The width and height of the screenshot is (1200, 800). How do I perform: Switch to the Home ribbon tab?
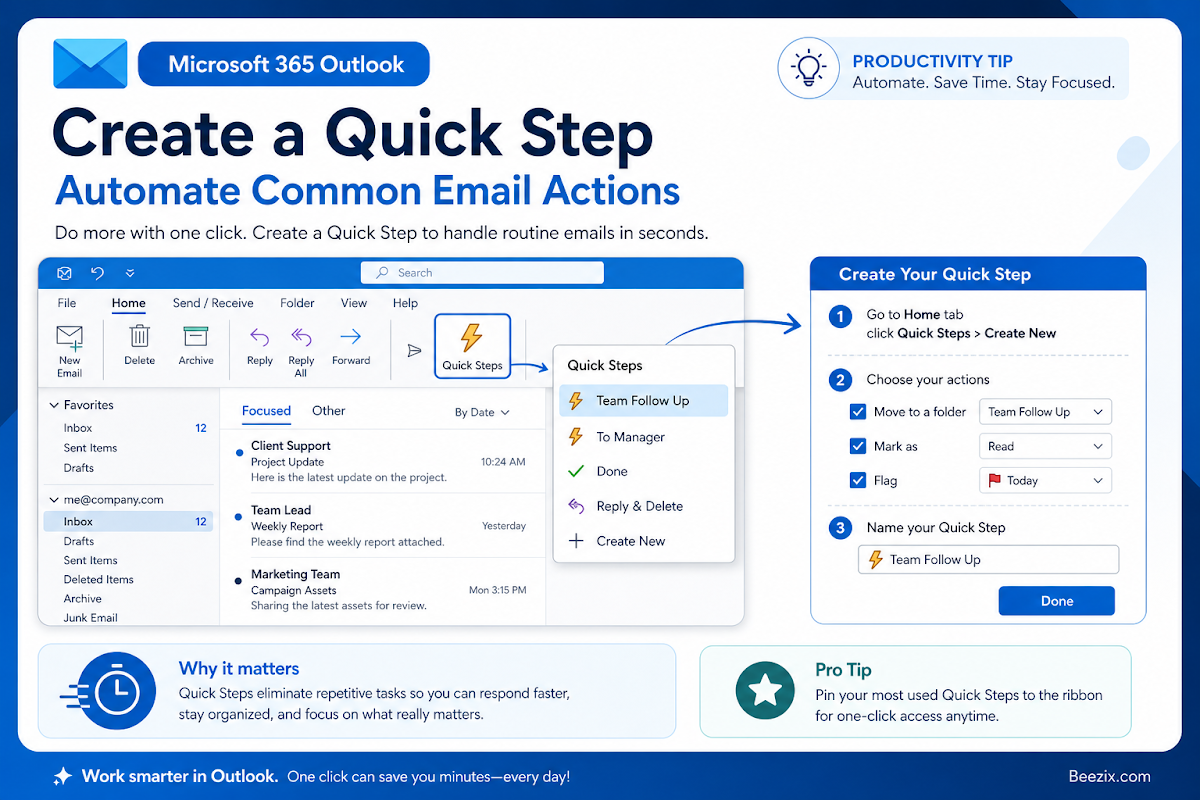[x=129, y=303]
